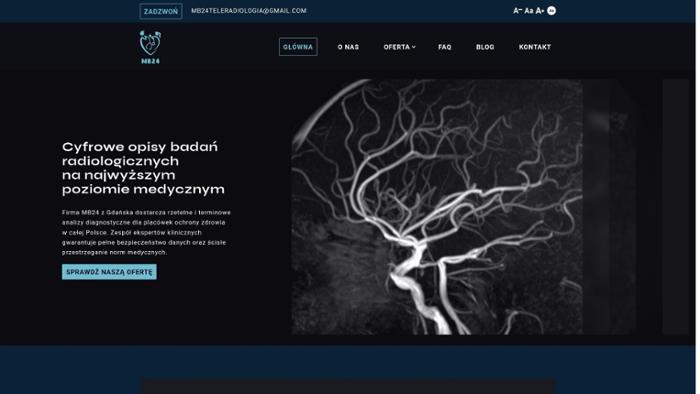Click the paragraph starting 'Firma MB24 z Gdańska'

146,232
